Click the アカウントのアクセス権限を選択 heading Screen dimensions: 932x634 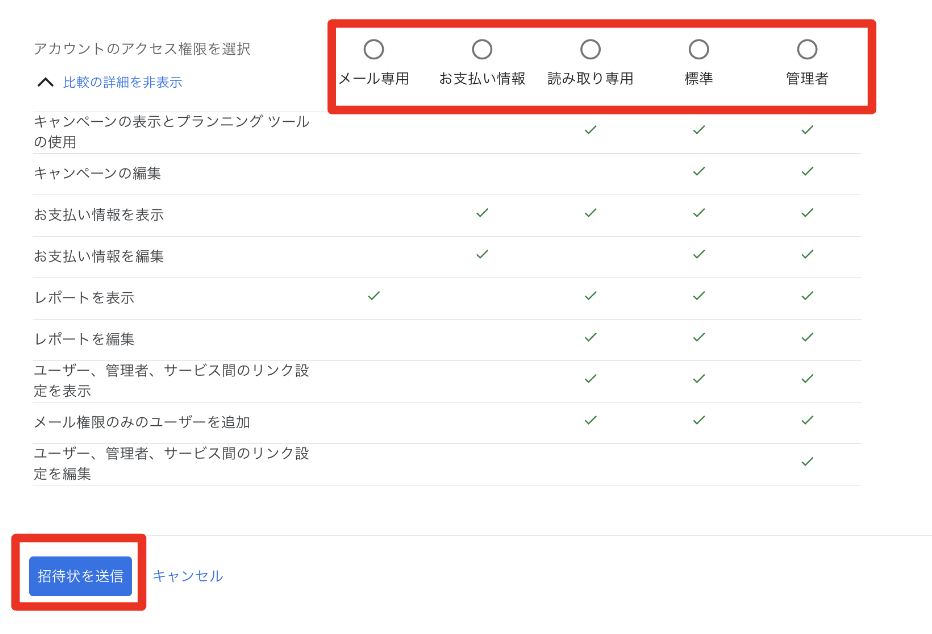[x=142, y=49]
